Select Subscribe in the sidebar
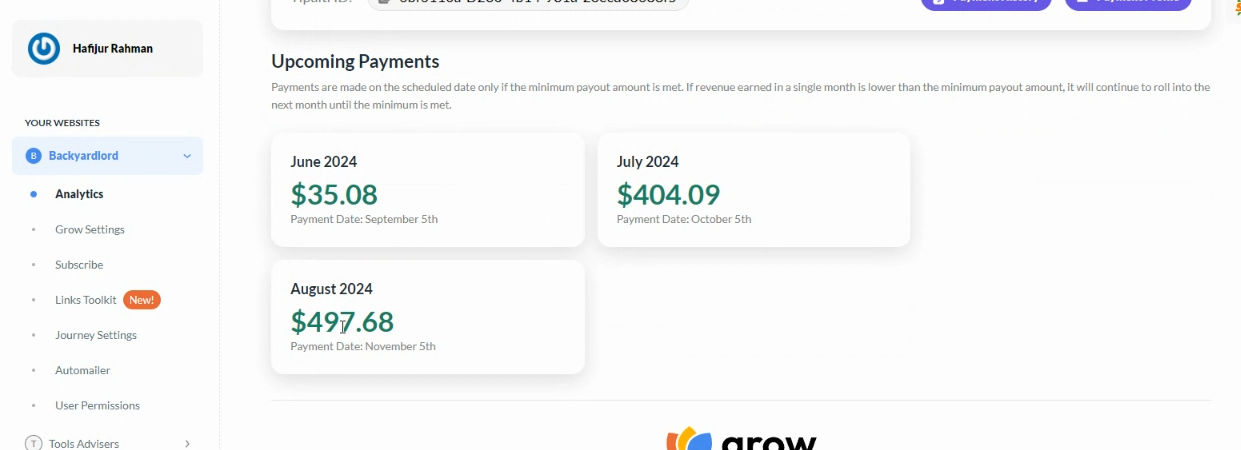1241x450 pixels. pyautogui.click(x=79, y=265)
